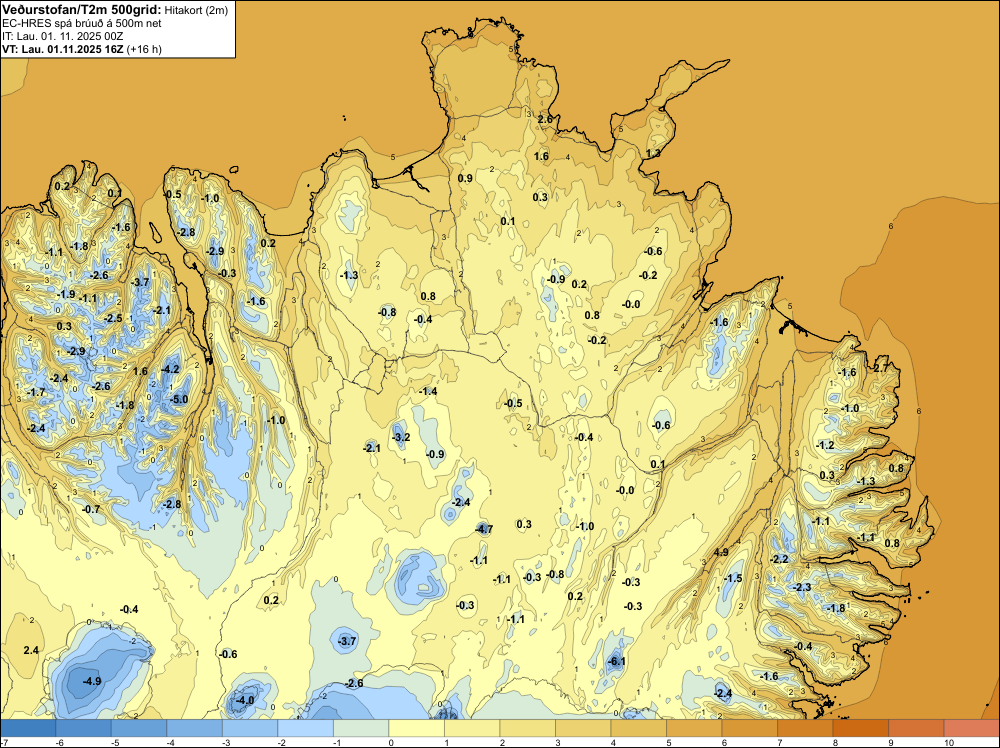Select the legend swatch between -3 and -2
The image size is (1000, 748).
(250, 728)
